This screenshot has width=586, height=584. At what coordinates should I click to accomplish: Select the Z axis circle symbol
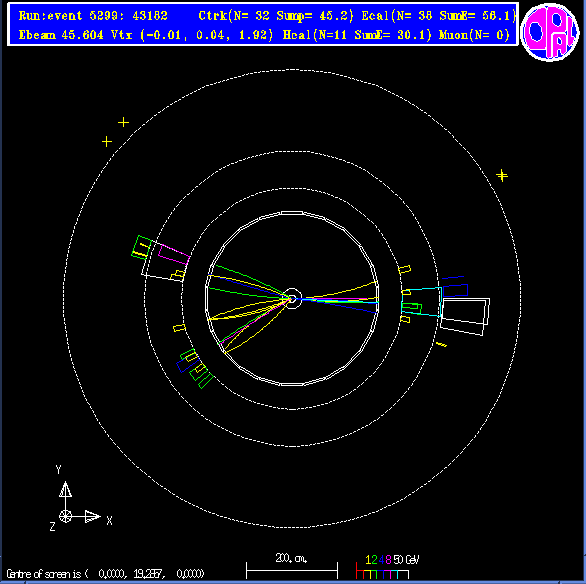pos(65,517)
